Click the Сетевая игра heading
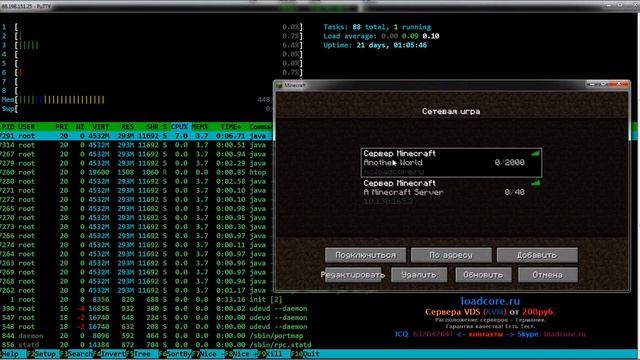Image resolution: width=640 pixels, height=360 pixels. pyautogui.click(x=451, y=111)
